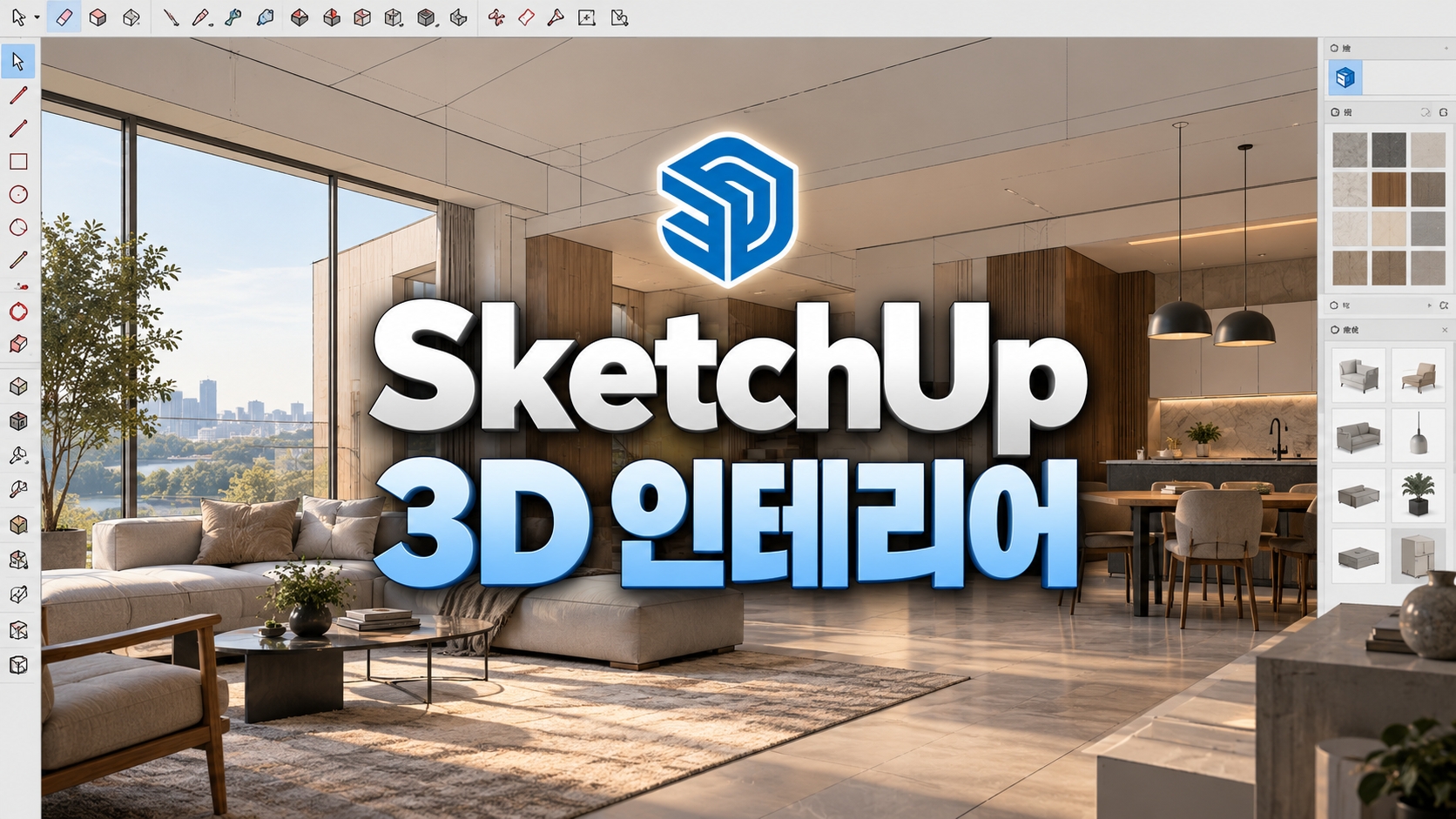Select the potted plant component thumbnail
This screenshot has height=819, width=1456.
point(1419,495)
